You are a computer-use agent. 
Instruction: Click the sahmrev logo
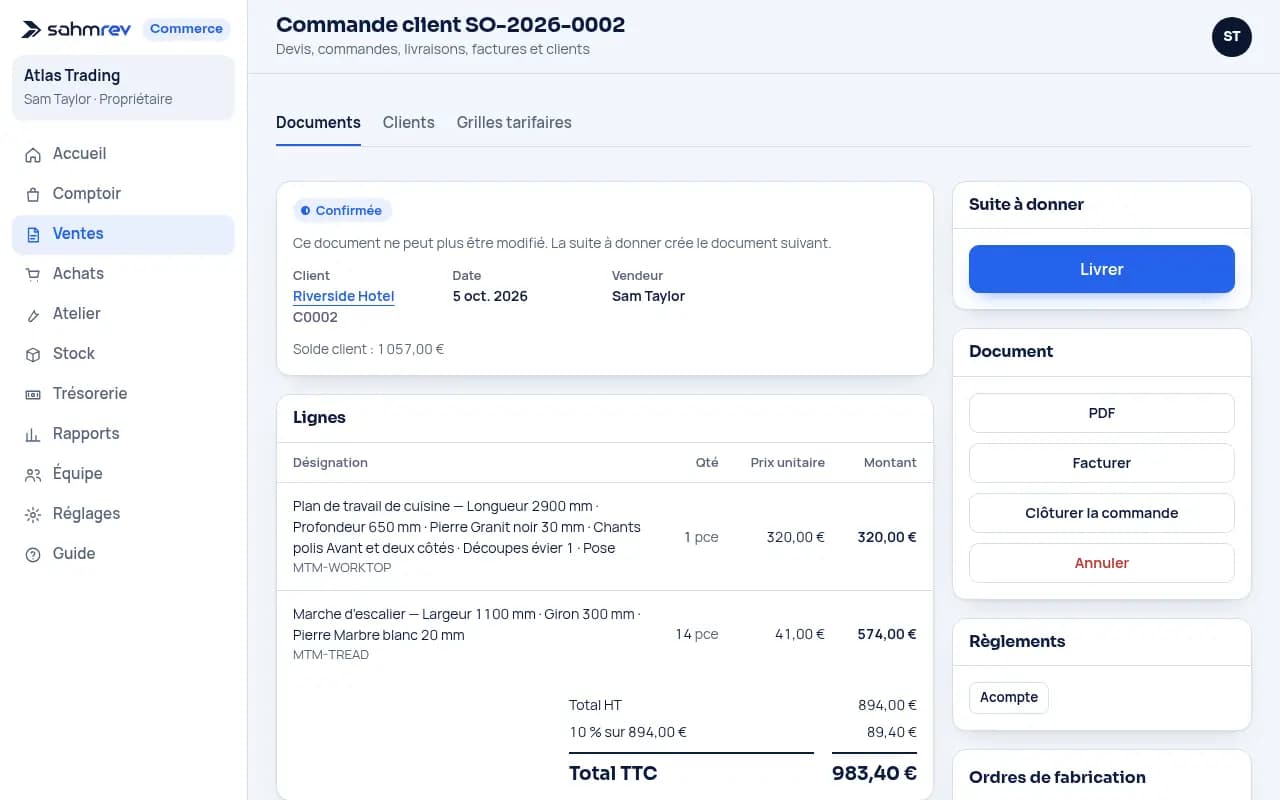pyautogui.click(x=77, y=29)
